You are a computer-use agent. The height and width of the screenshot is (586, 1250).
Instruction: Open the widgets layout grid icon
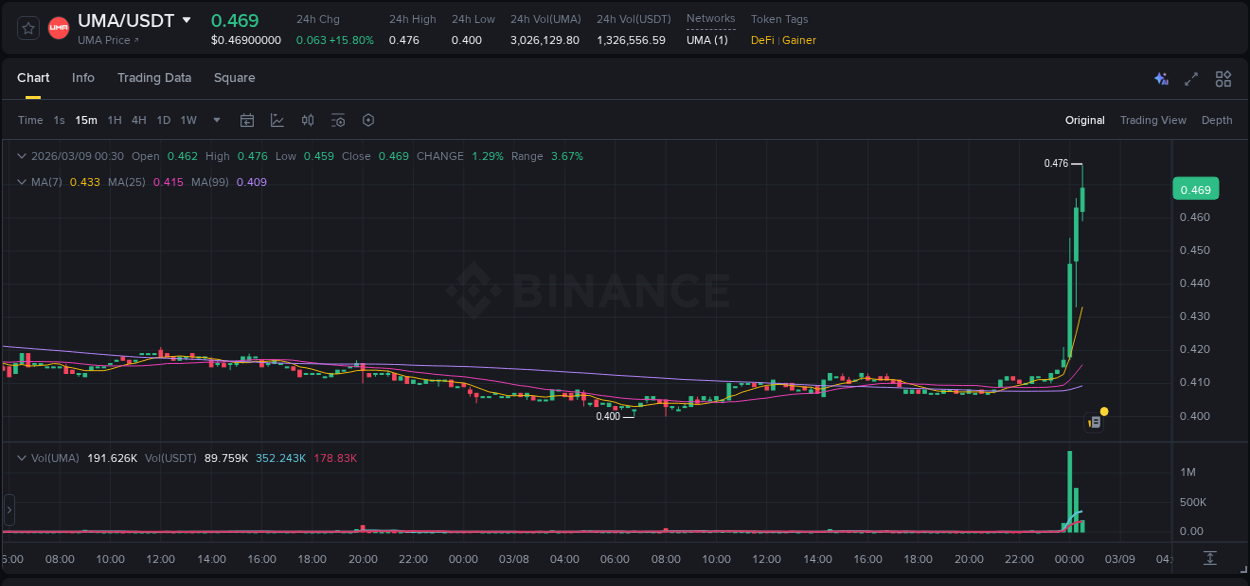click(1223, 78)
